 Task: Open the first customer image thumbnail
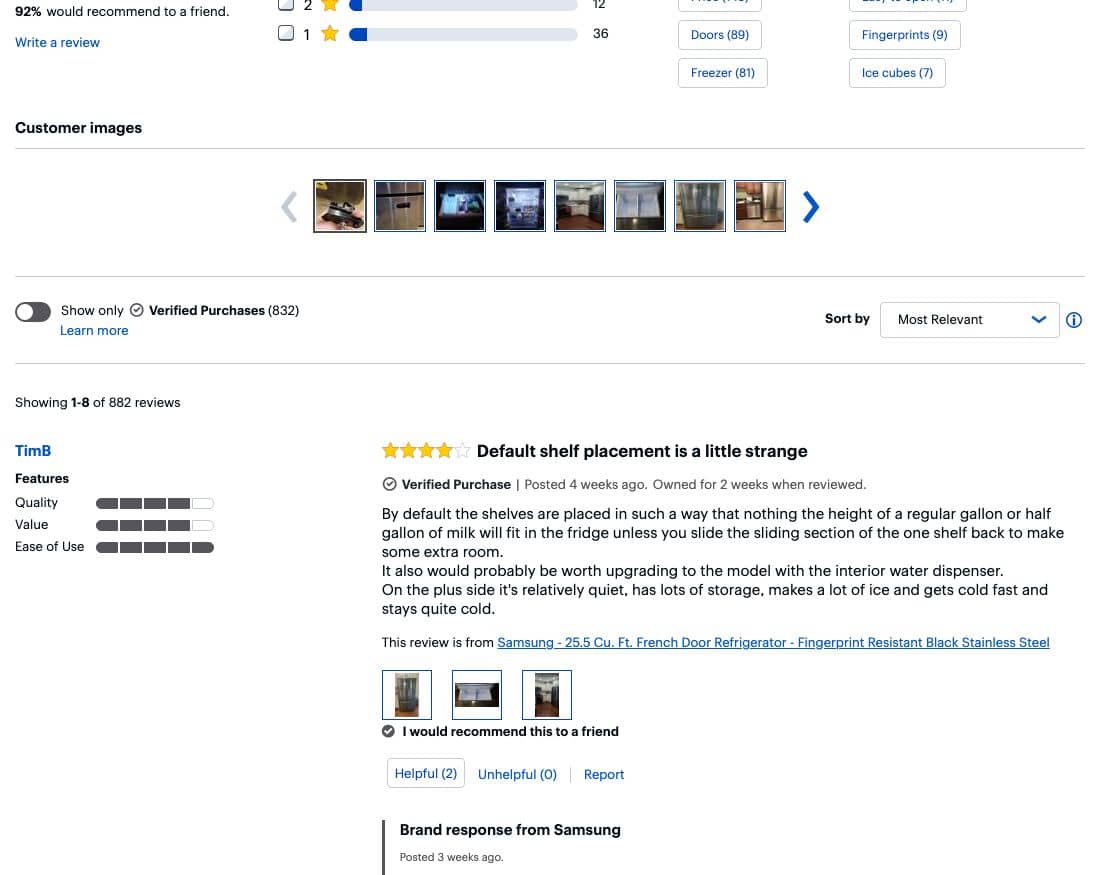tap(340, 206)
